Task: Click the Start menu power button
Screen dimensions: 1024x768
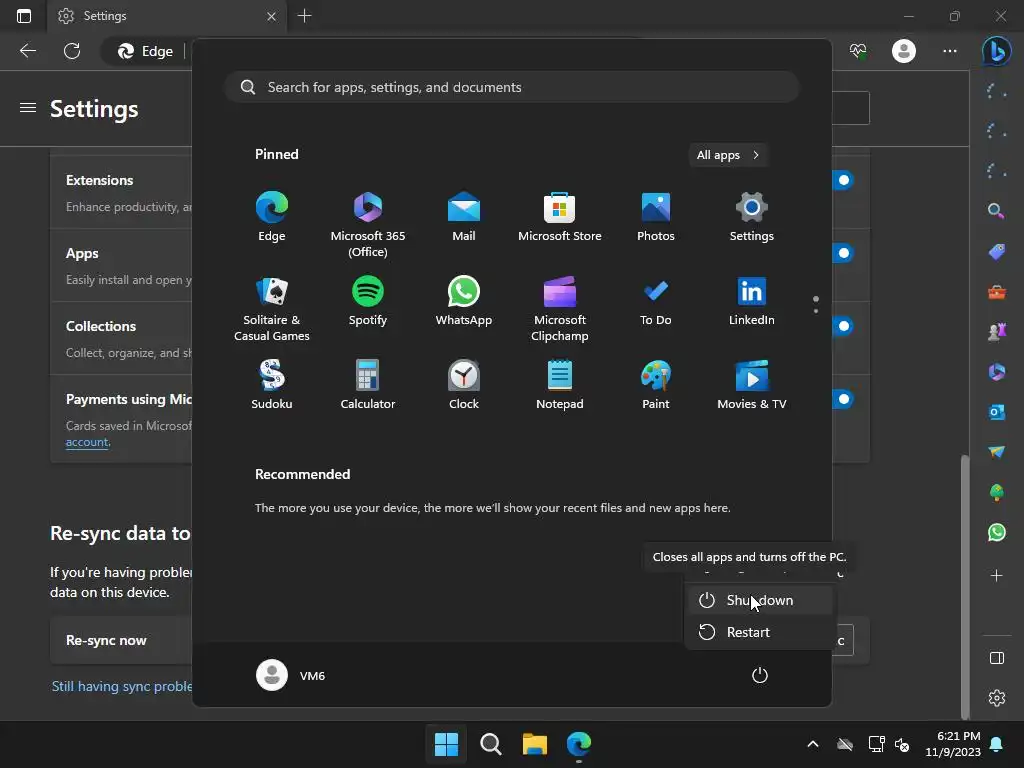Action: tap(760, 675)
